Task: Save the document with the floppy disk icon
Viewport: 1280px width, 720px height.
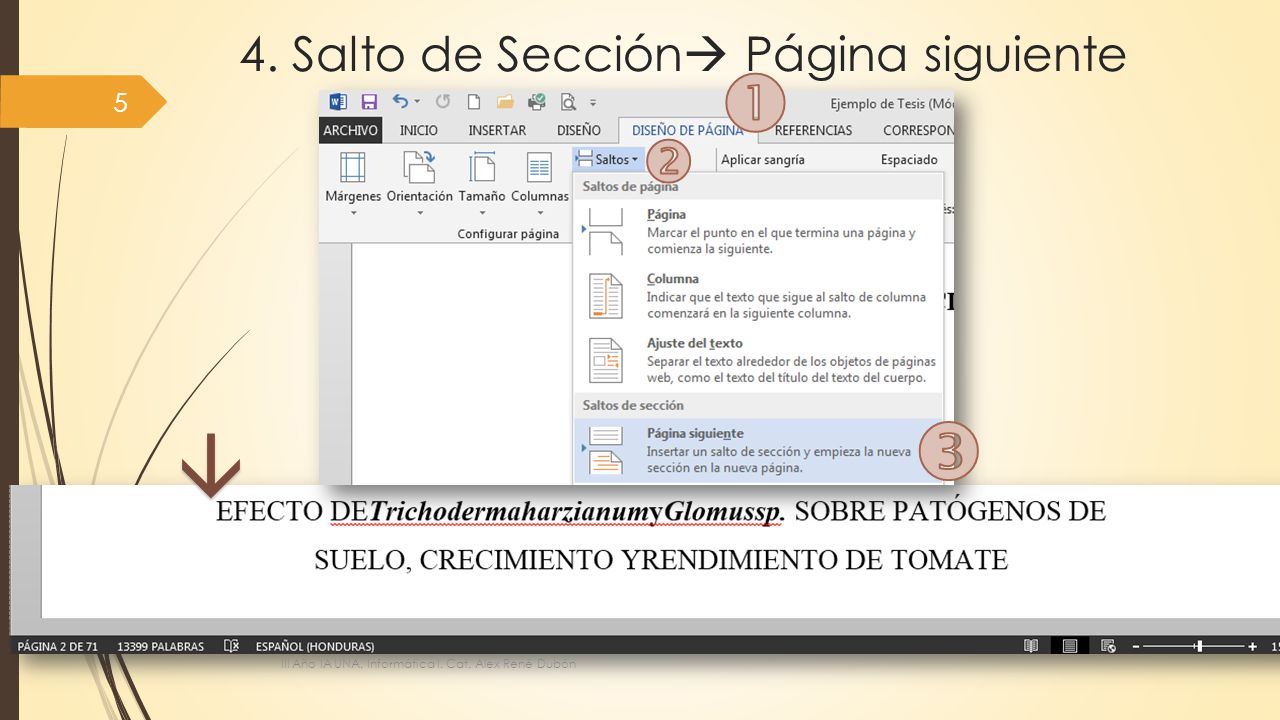Action: [368, 102]
